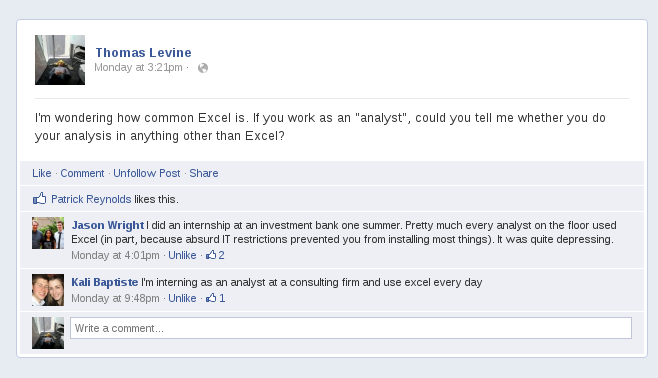This screenshot has width=658, height=378.
Task: Click thumbs-up count on Jason Wright's comment
Action: point(215,255)
